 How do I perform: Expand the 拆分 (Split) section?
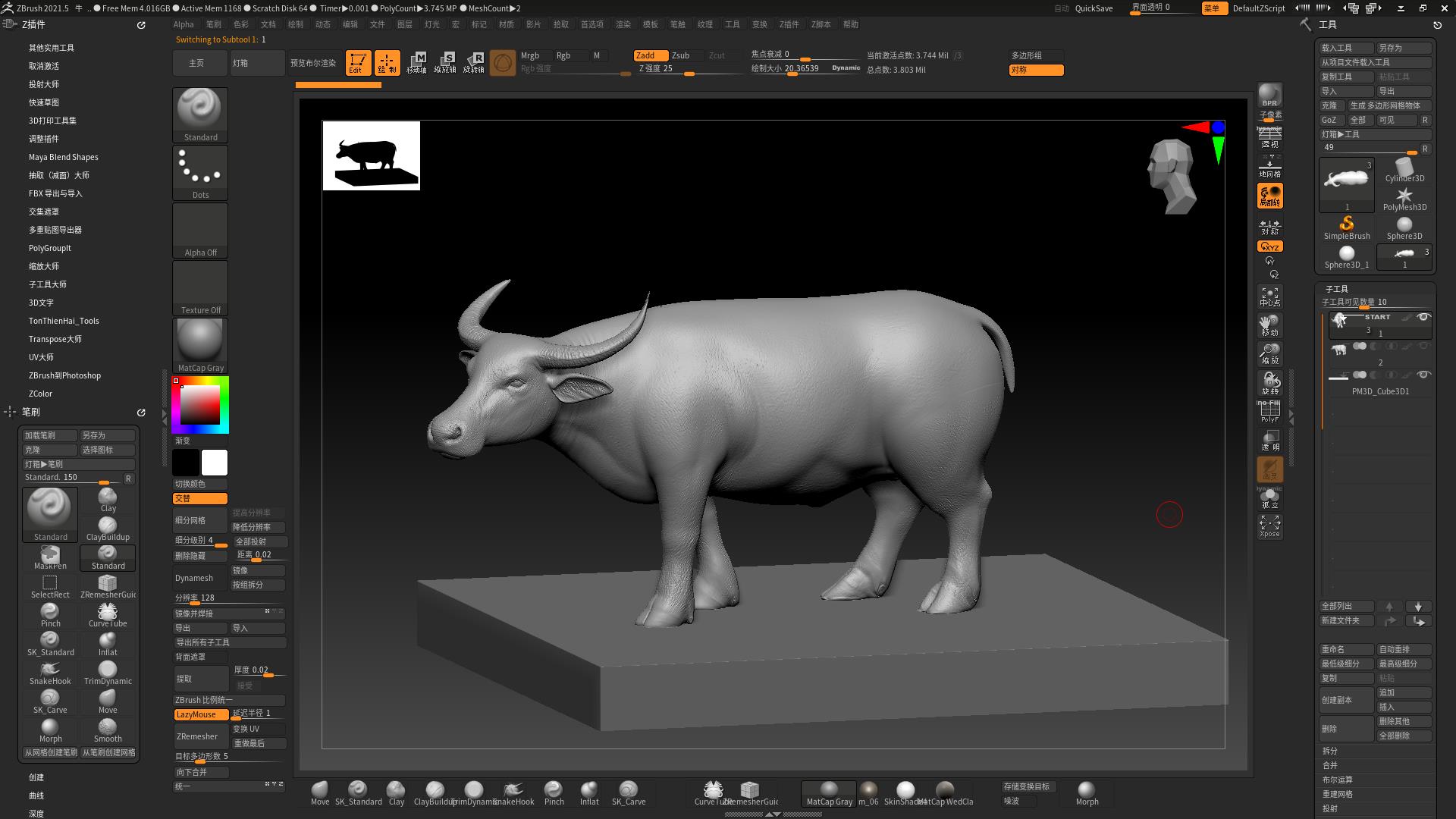tap(1330, 751)
